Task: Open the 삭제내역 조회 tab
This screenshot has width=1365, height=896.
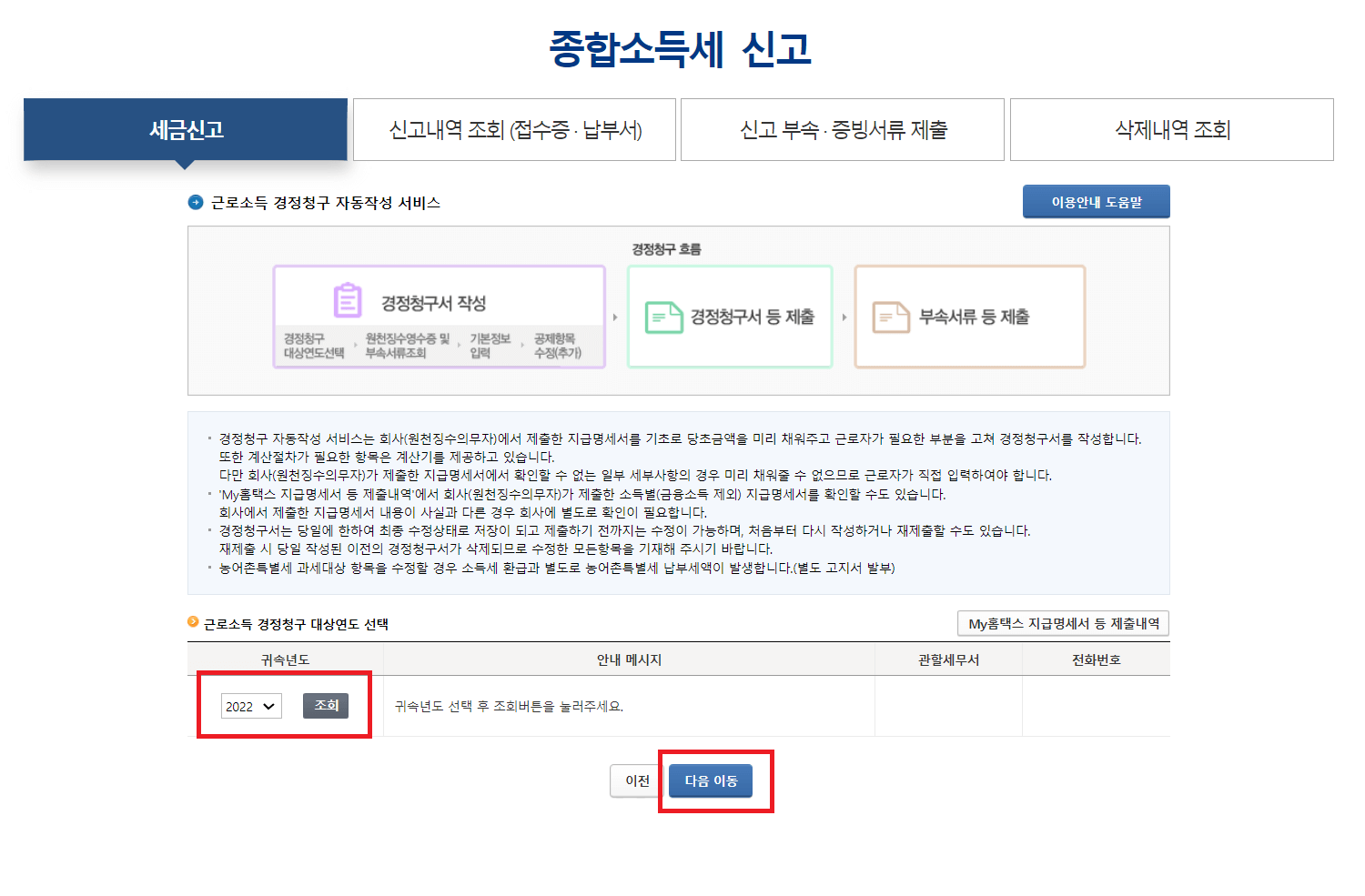Action: (x=1172, y=129)
